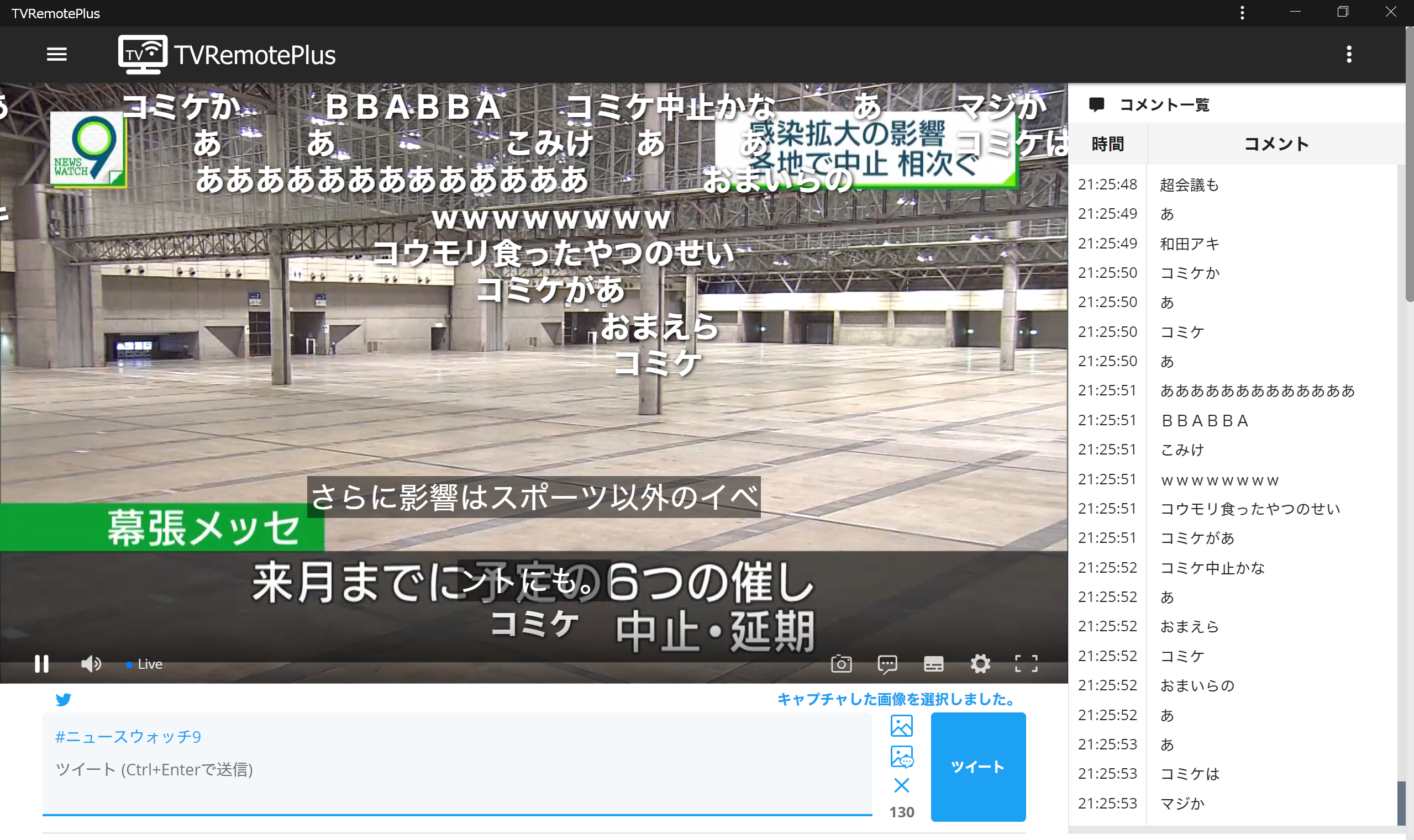Toggle subtitles display in player
Image resolution: width=1414 pixels, height=840 pixels.
tap(933, 663)
